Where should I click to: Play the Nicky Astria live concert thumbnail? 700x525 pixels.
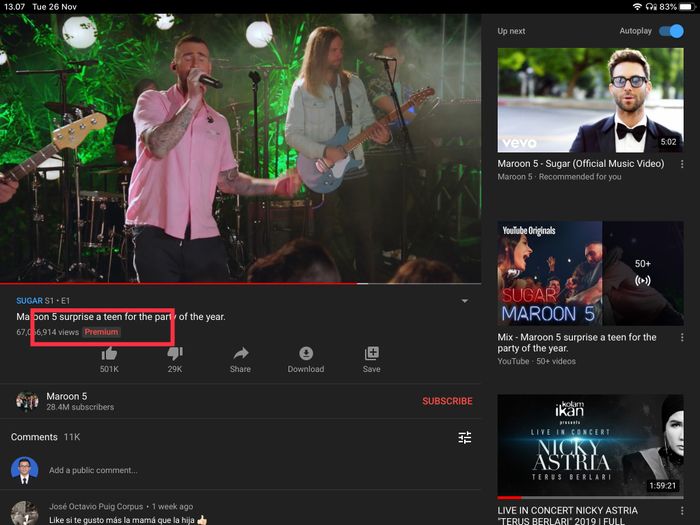(590, 445)
